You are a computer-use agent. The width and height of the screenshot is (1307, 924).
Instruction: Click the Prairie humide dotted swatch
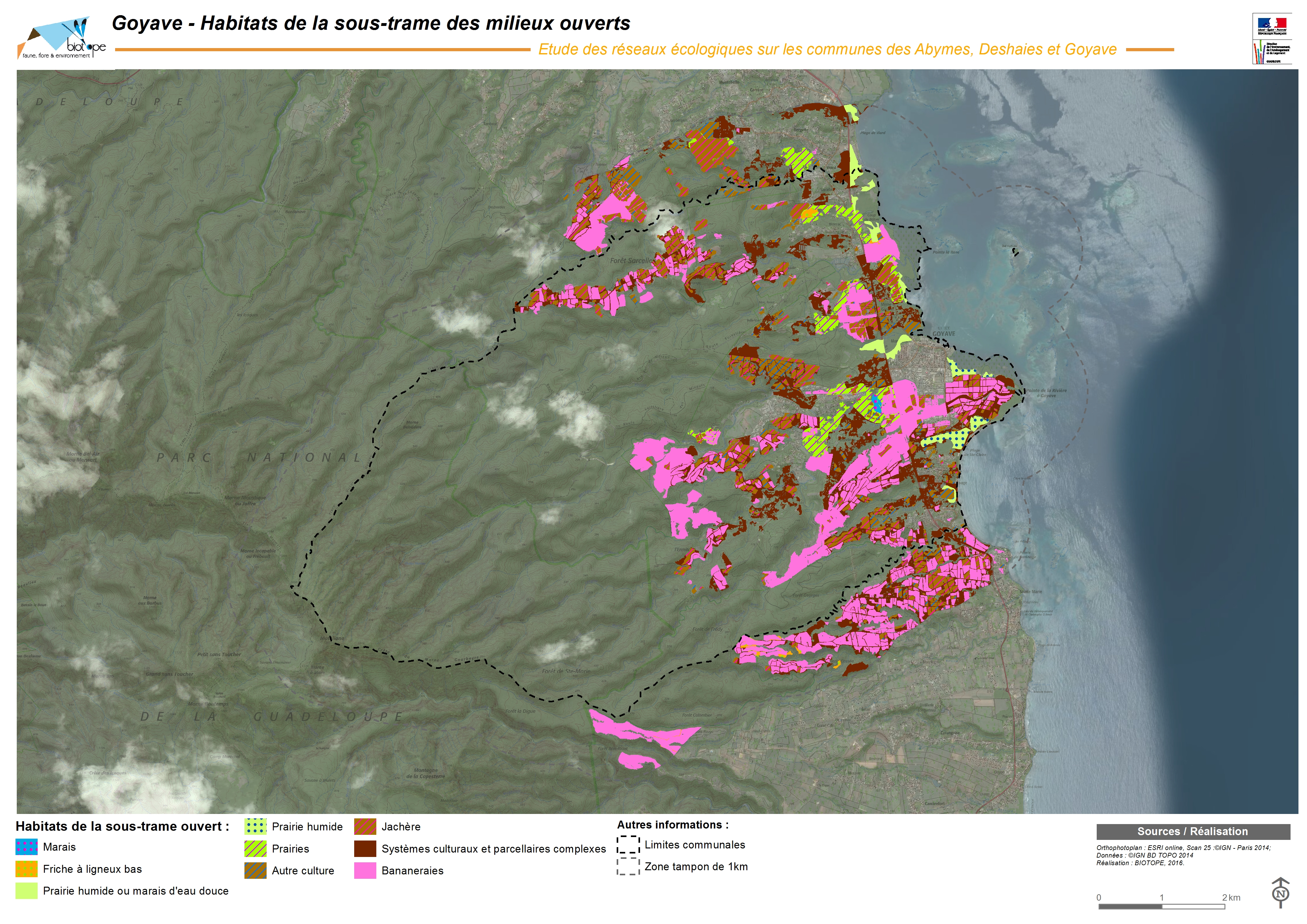click(255, 827)
